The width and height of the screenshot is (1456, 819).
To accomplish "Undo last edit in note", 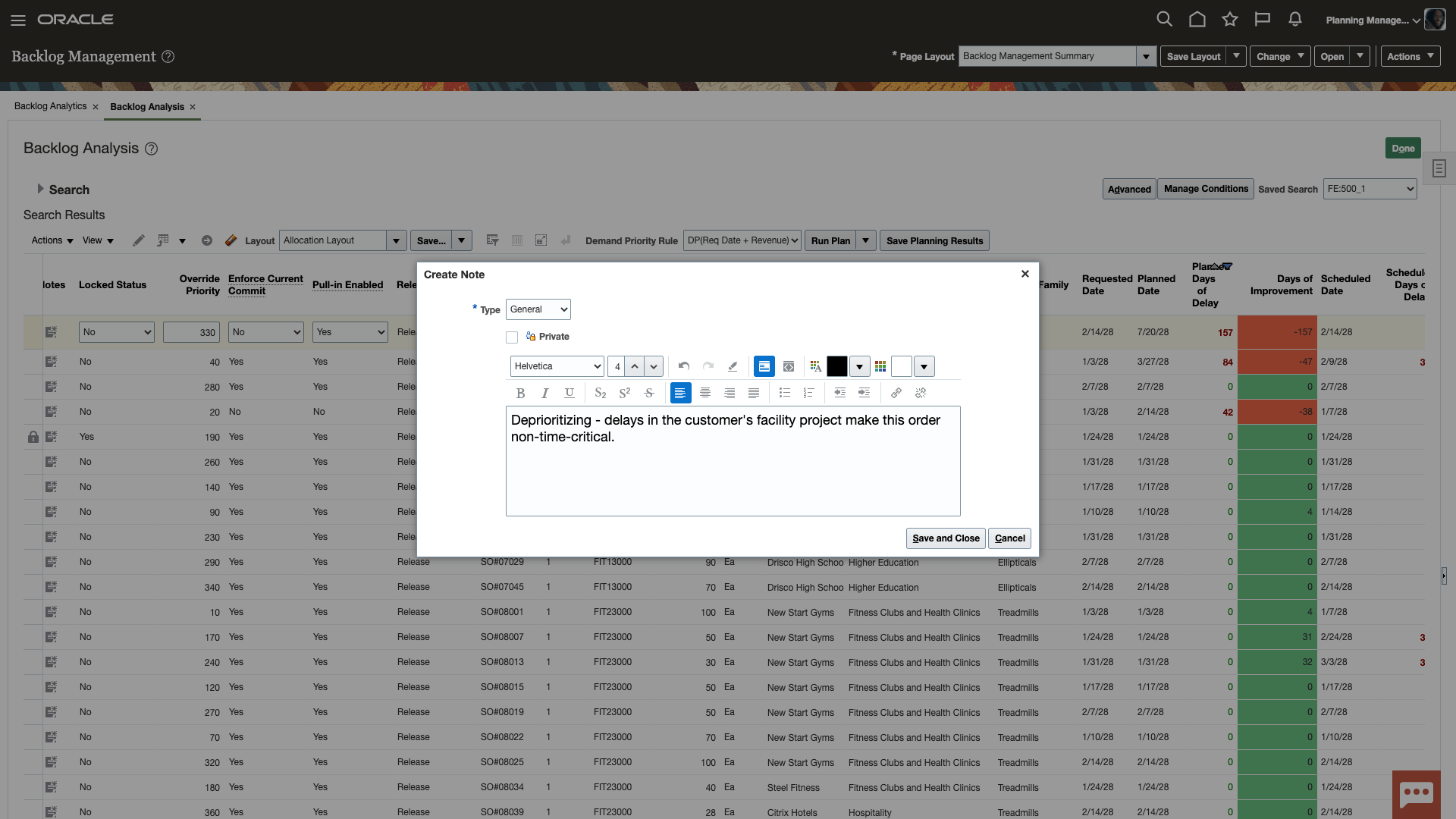I will click(x=684, y=366).
